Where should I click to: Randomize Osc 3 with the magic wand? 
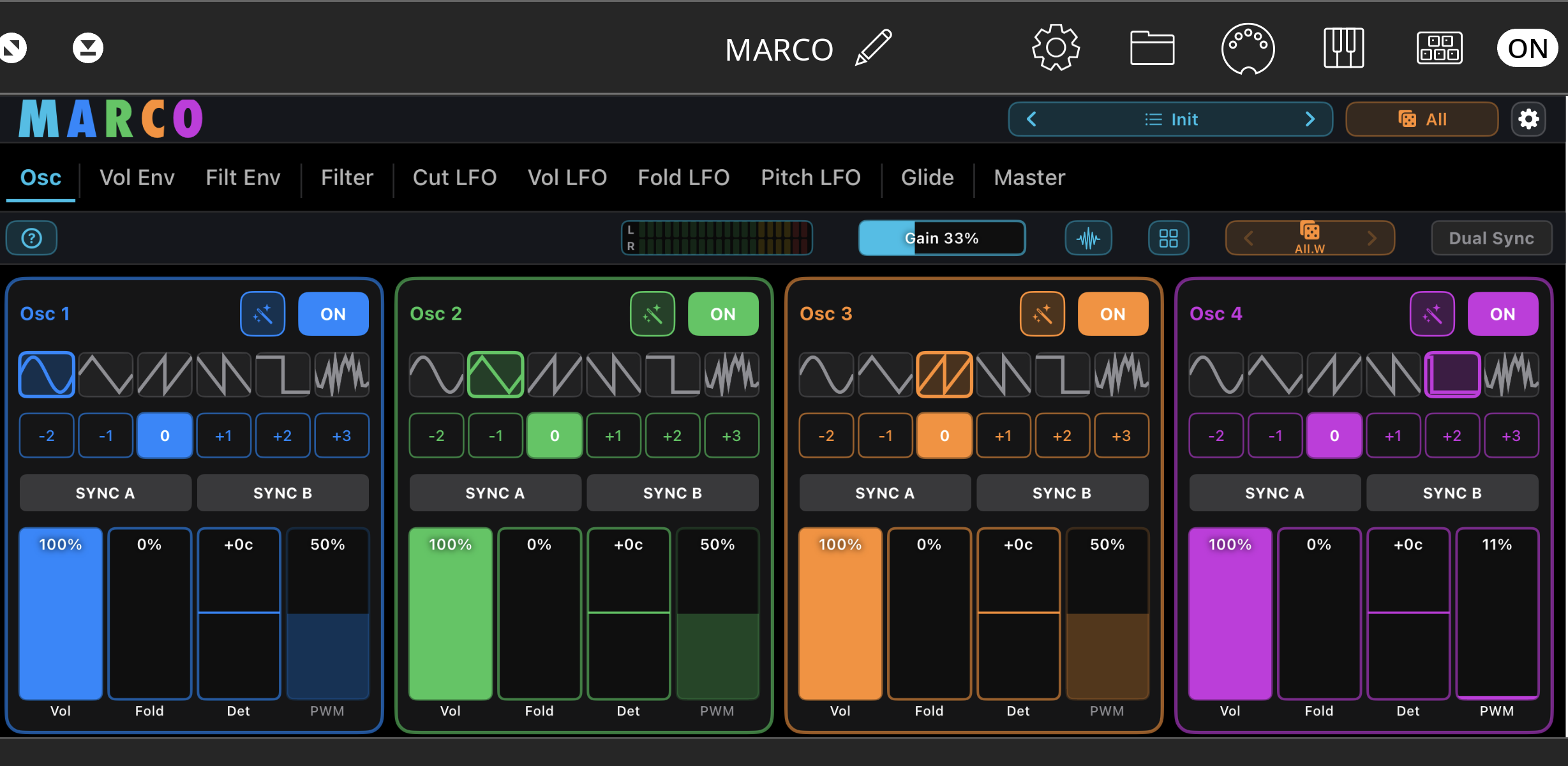(1042, 314)
